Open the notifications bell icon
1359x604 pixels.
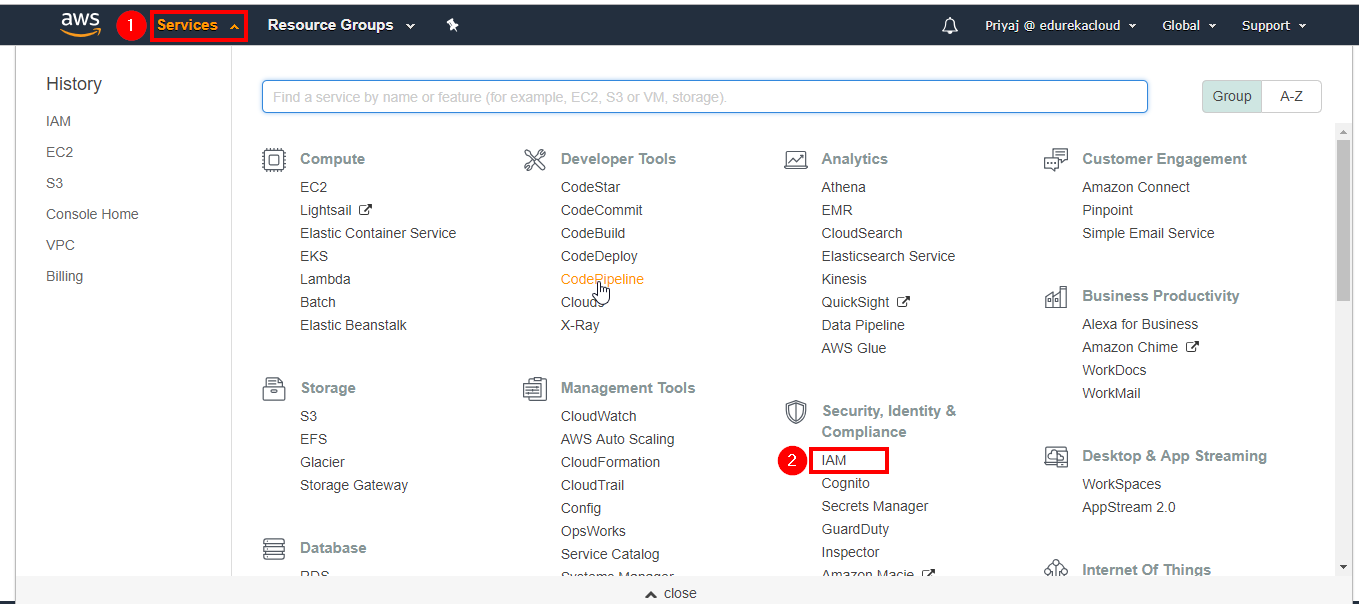click(950, 26)
